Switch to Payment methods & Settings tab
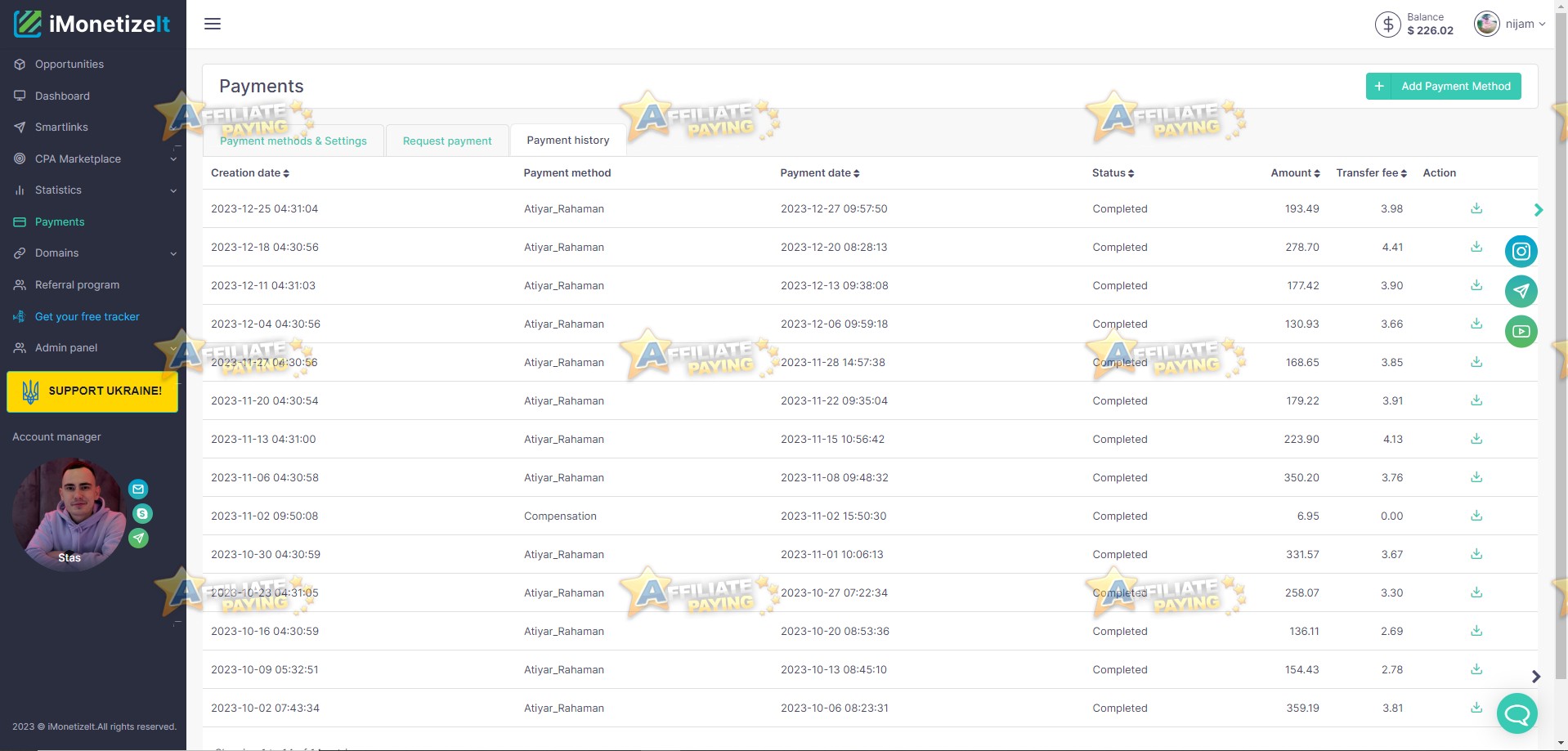Image resolution: width=1568 pixels, height=751 pixels. pos(293,141)
